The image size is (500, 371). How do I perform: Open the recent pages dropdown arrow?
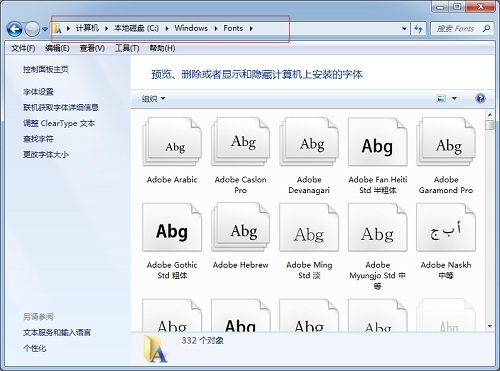click(x=45, y=29)
